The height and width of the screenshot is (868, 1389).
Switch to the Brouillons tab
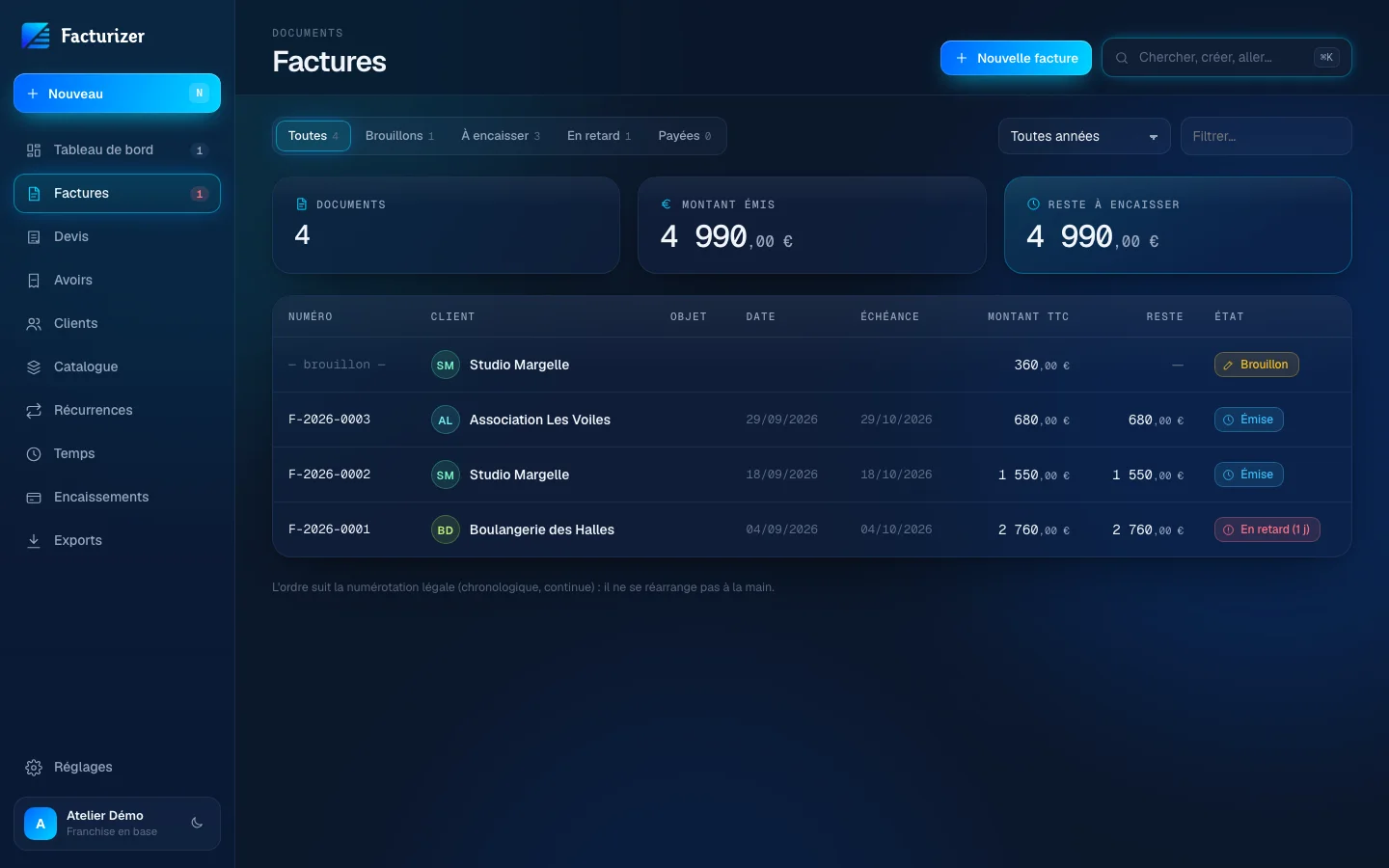click(x=399, y=136)
